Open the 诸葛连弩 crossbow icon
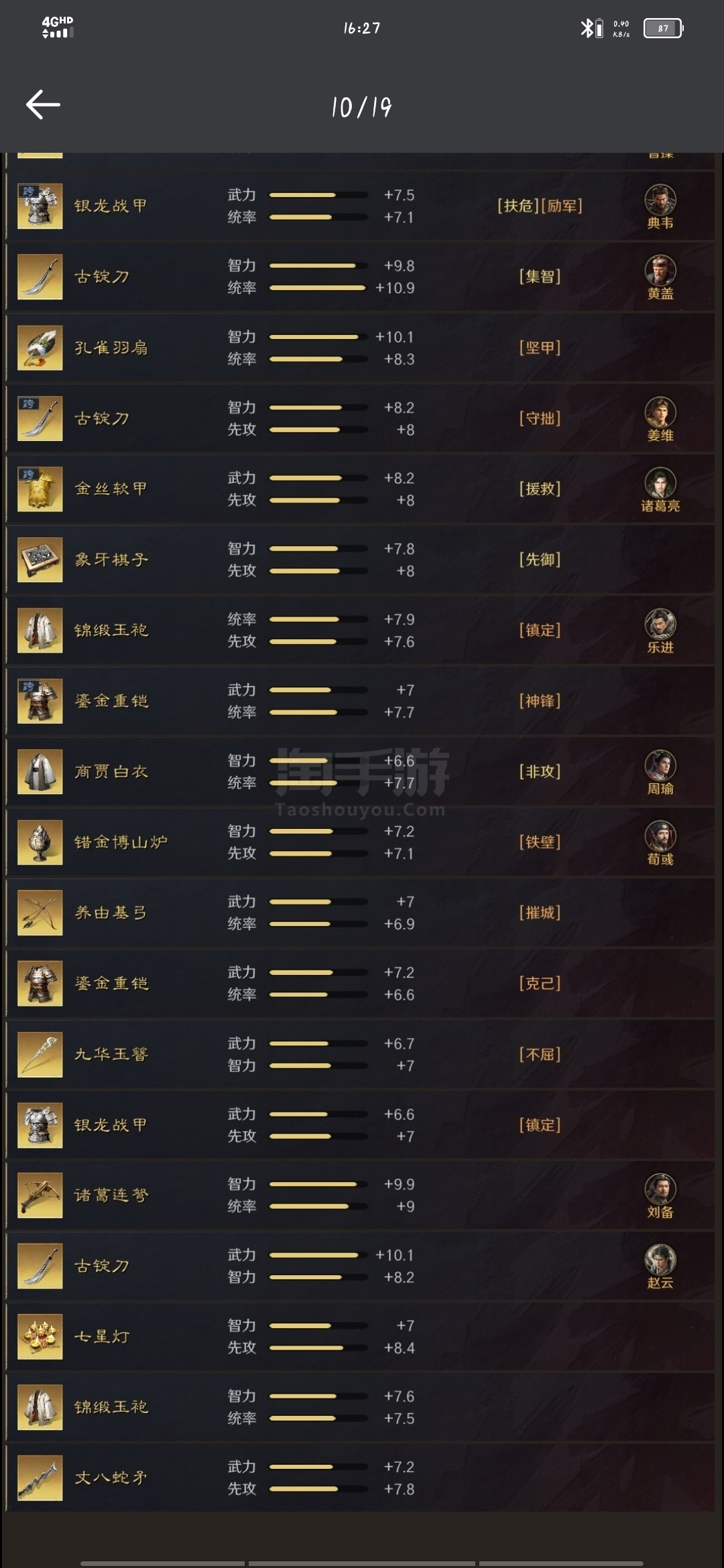The height and width of the screenshot is (1568, 724). tap(40, 1195)
